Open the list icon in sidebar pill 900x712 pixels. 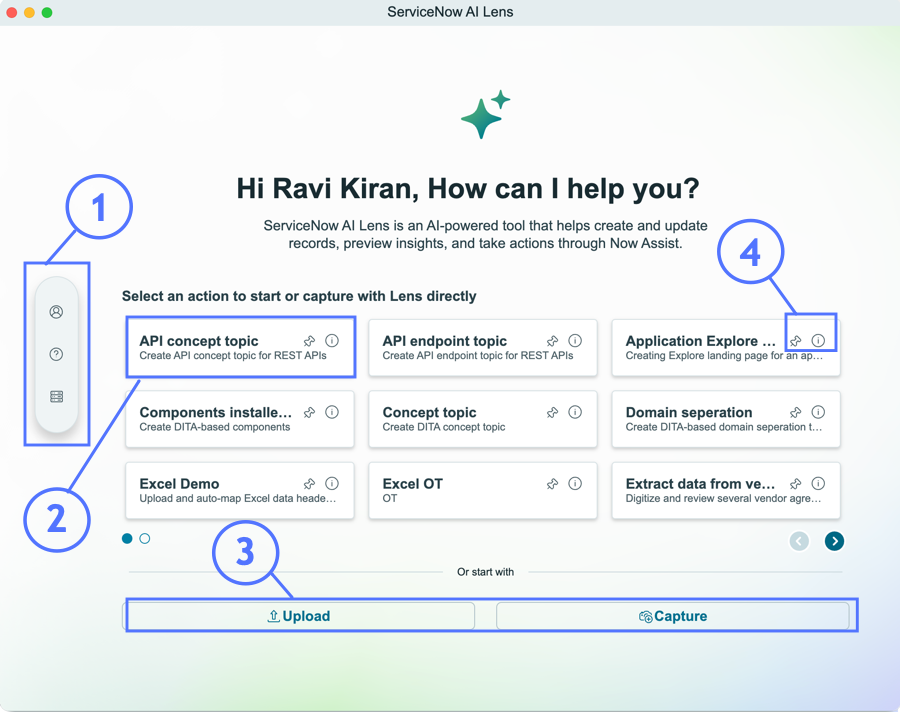point(56,397)
